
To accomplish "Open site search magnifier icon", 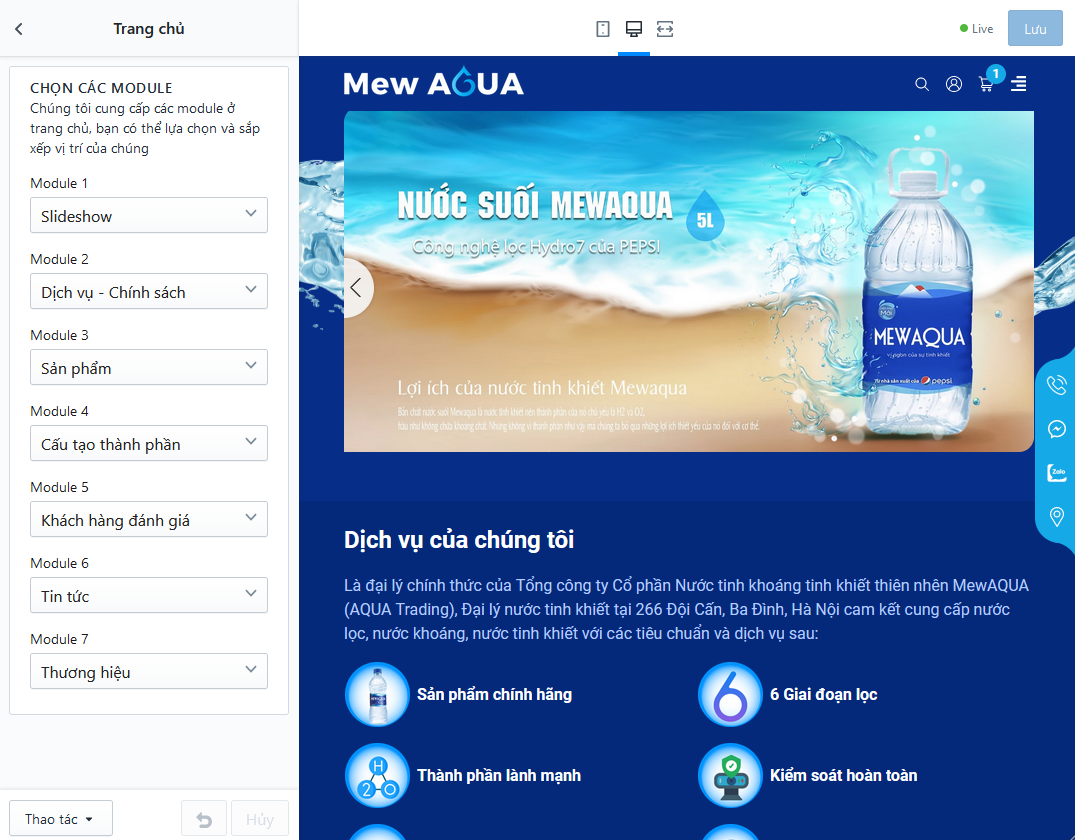I will click(922, 84).
